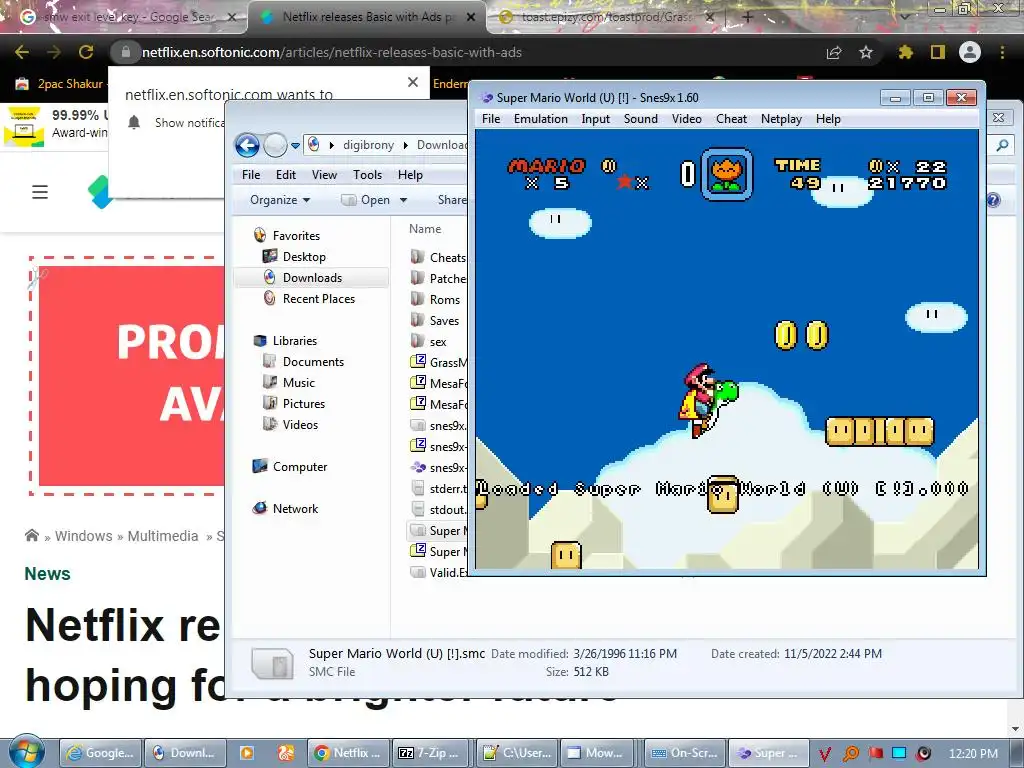Open the Emulation menu in Snes9x
Image resolution: width=1024 pixels, height=768 pixels.
click(540, 119)
